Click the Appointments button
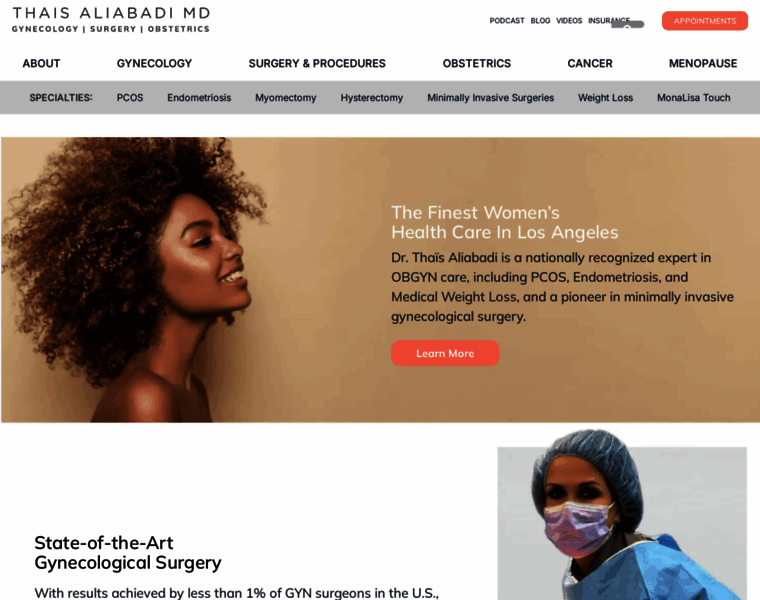The width and height of the screenshot is (760, 600). pyautogui.click(x=705, y=21)
